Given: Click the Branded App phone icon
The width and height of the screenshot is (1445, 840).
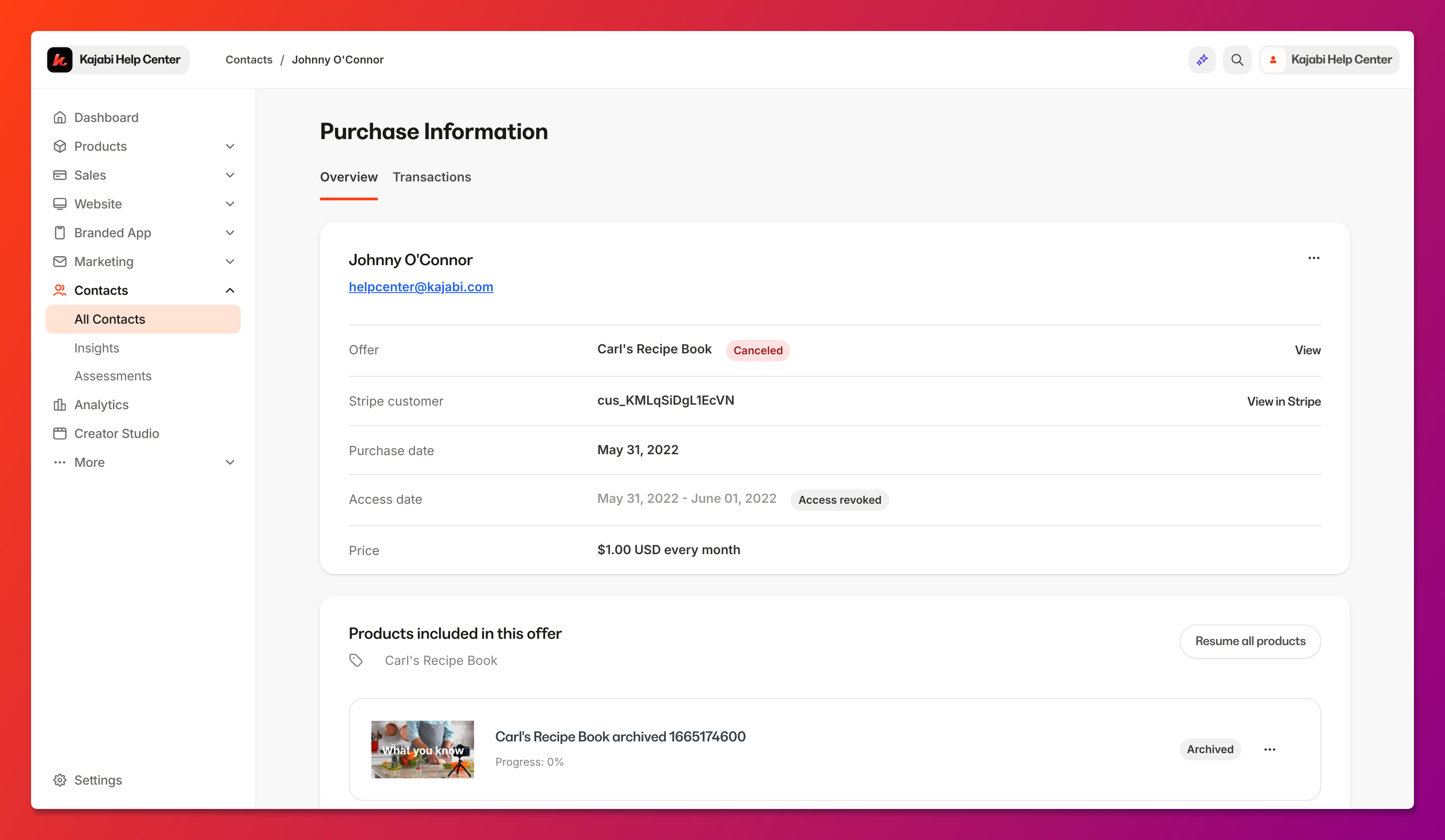Looking at the screenshot, I should 59,232.
